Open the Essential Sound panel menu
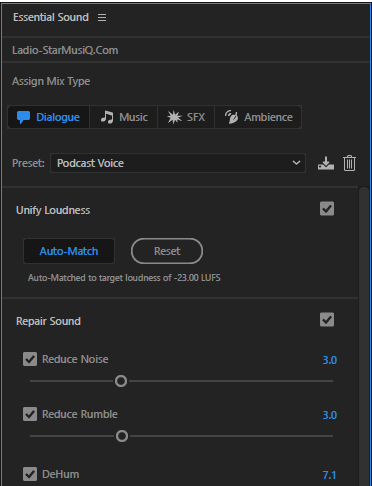The height and width of the screenshot is (486, 372). 102,17
